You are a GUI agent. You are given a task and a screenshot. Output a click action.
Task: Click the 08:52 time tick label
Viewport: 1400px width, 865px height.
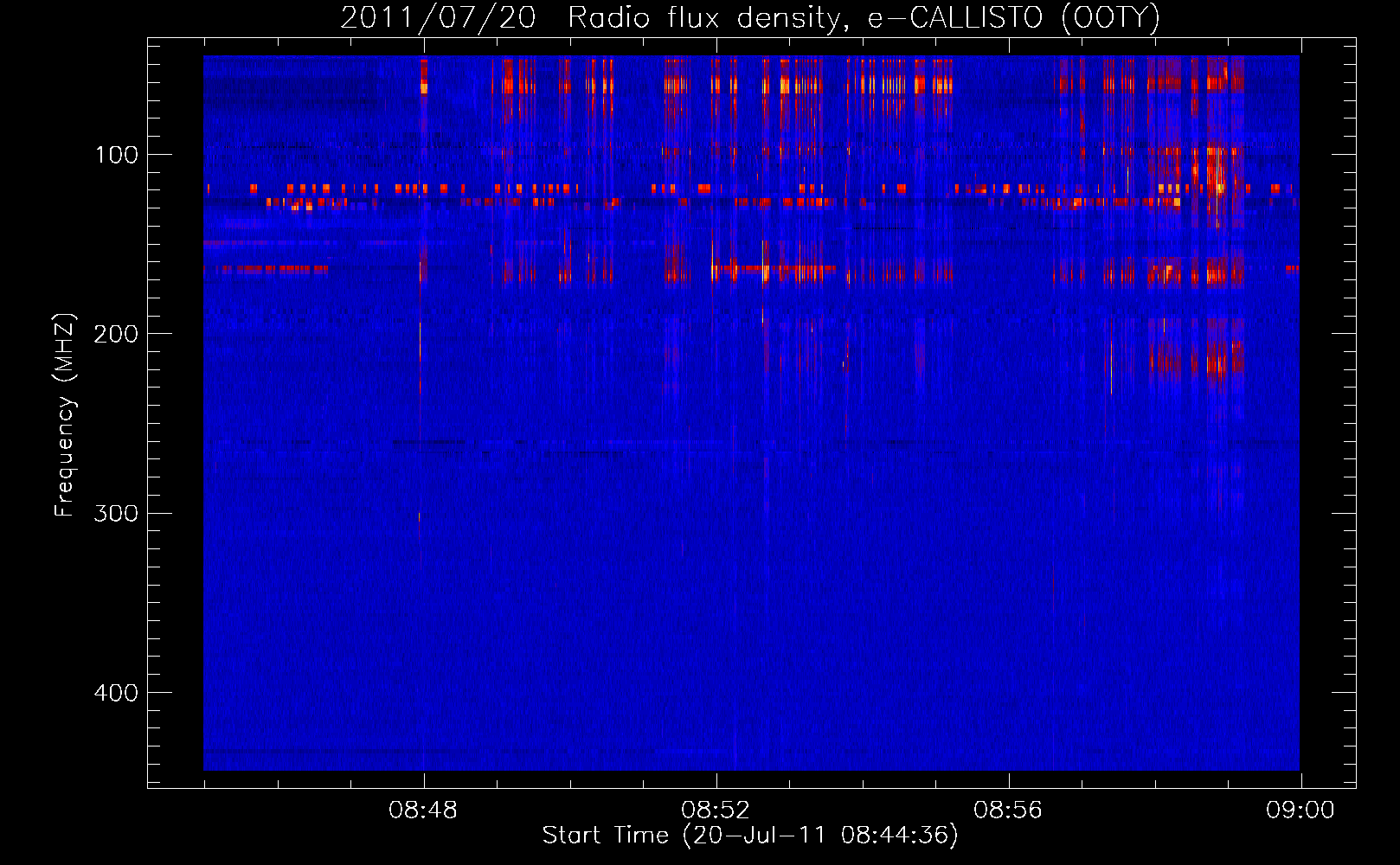716,811
